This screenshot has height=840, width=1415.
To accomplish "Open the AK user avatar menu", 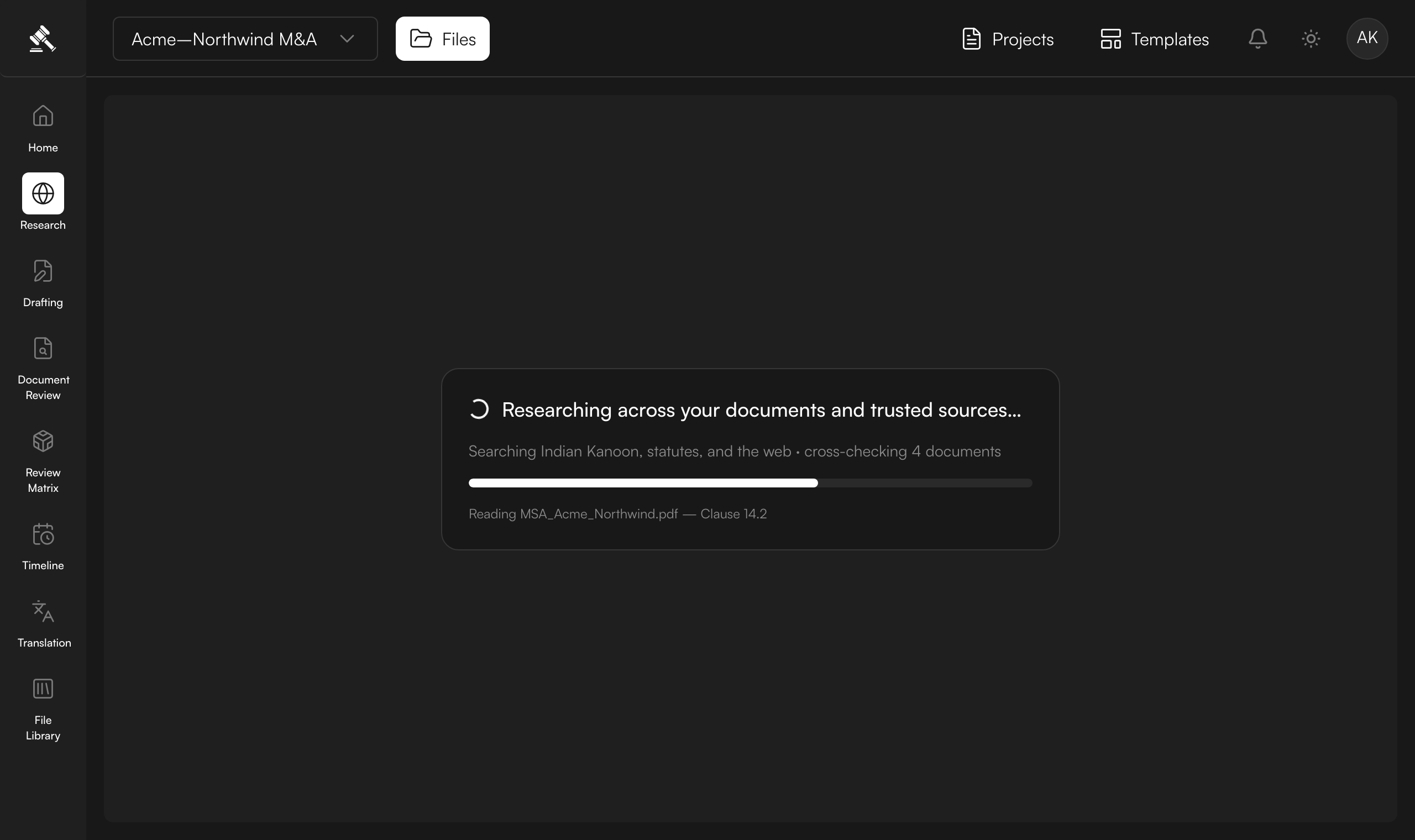I will 1367,39.
